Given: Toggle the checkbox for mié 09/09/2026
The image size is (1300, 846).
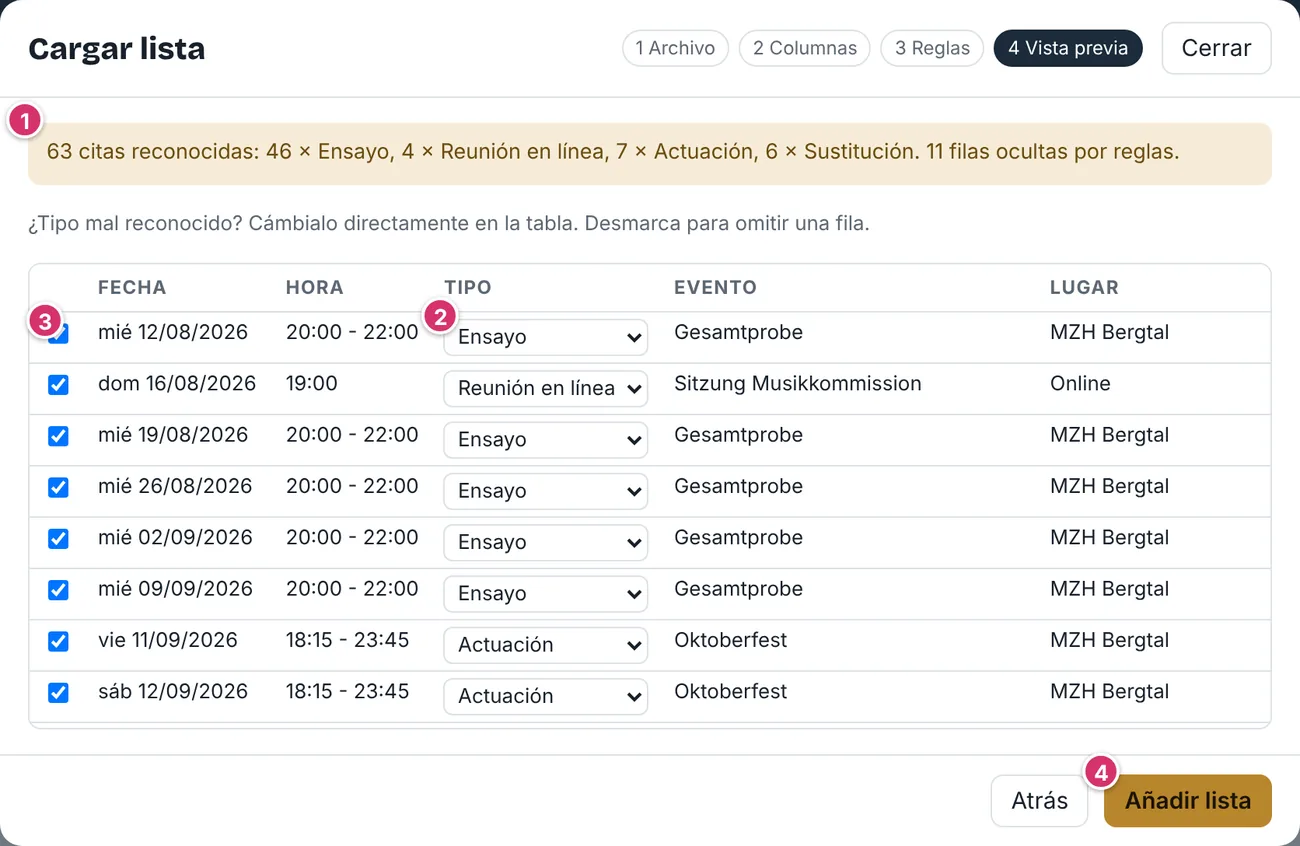Looking at the screenshot, I should click(59, 590).
